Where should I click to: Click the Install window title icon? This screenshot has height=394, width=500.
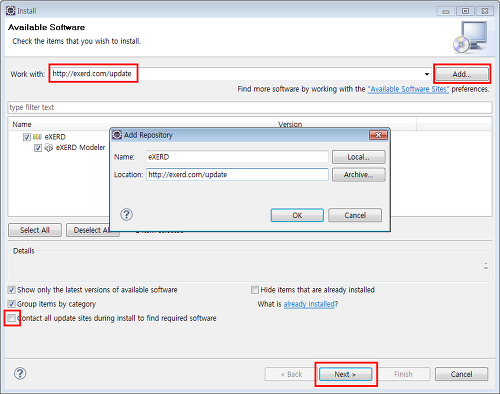tap(11, 11)
